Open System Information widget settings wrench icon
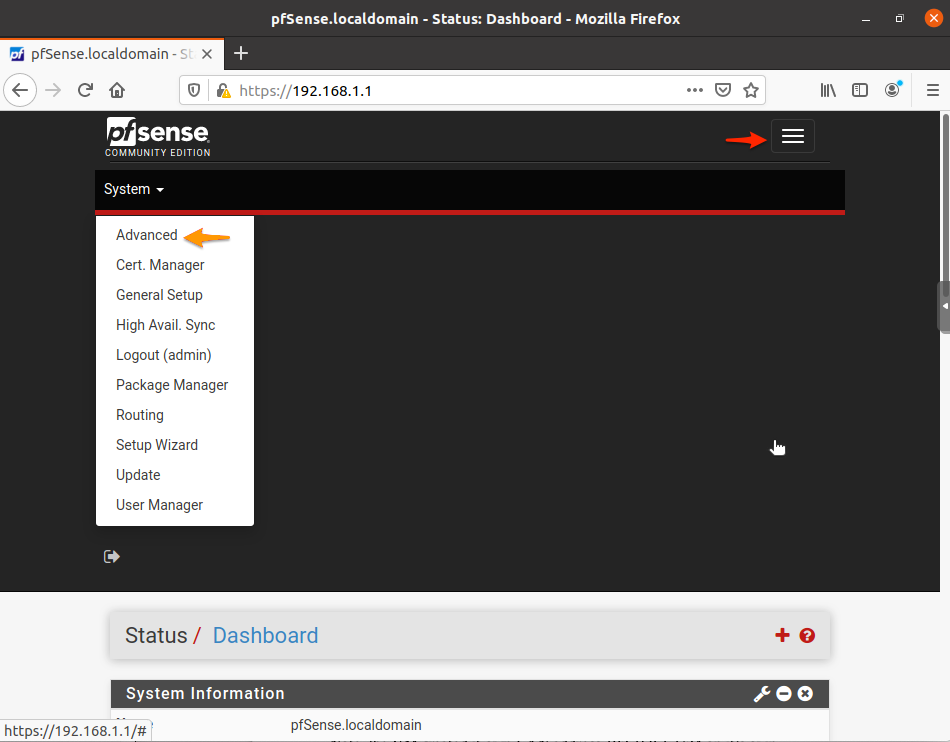950x742 pixels. pyautogui.click(x=762, y=693)
